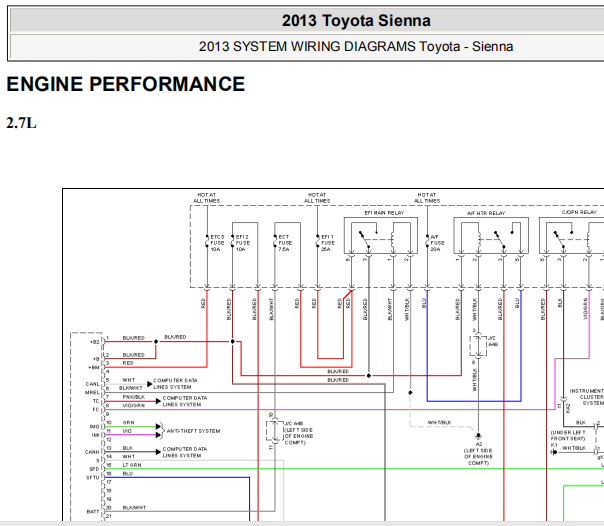The height and width of the screenshot is (526, 604).
Task: Click the "ECT FUSE 7.5A" label
Action: 285,243
